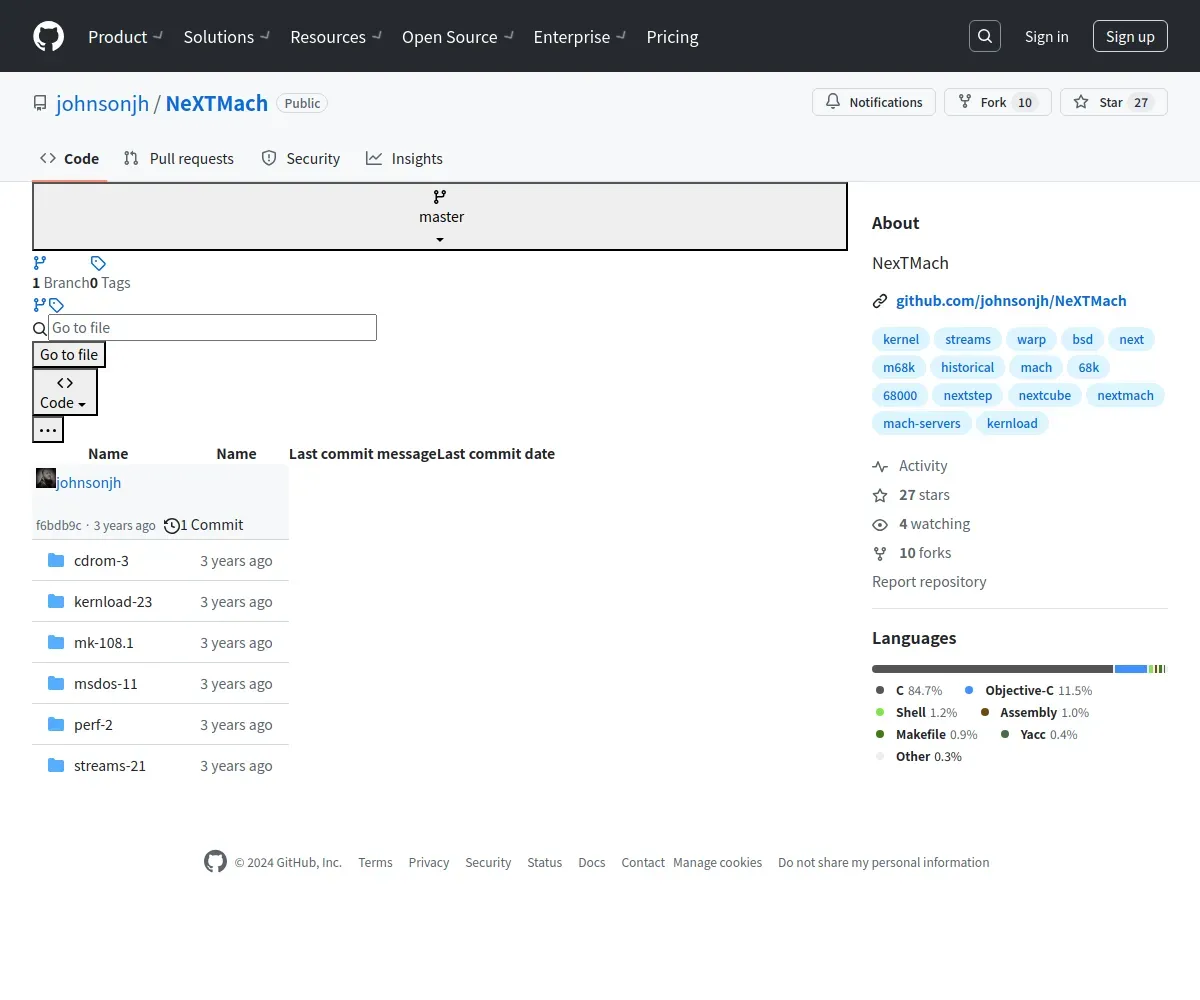The width and height of the screenshot is (1200, 1000).
Task: Open github.com/johnsonjh/NeXTMach link
Action: (1011, 300)
